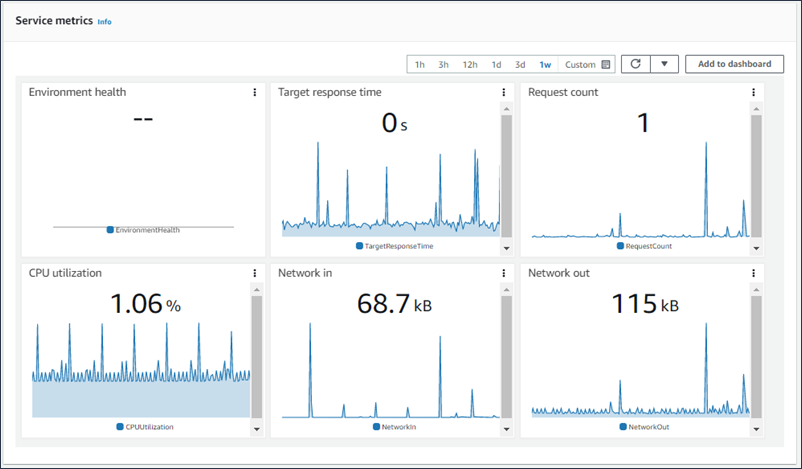Viewport: 802px width, 469px height.
Task: Open Target response time widget options menu
Action: click(x=504, y=92)
